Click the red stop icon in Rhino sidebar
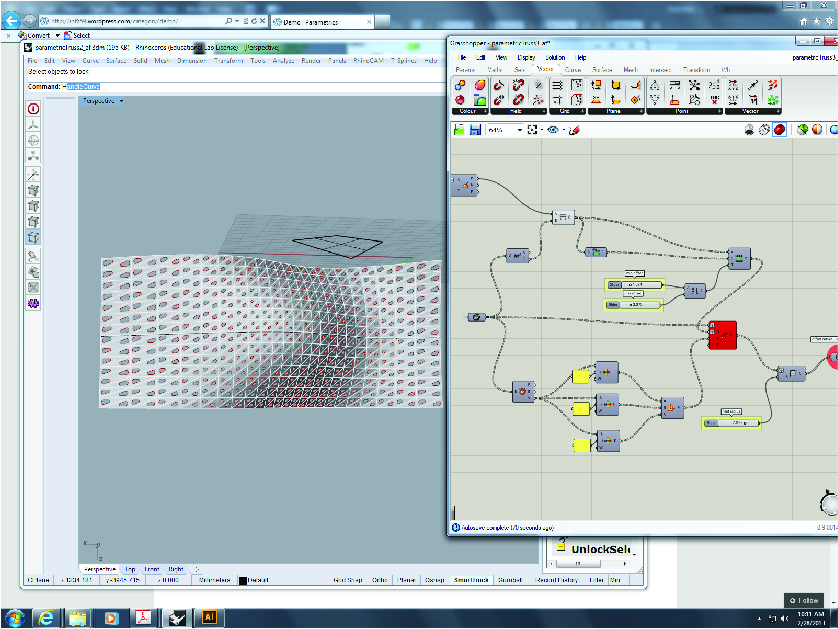This screenshot has width=838, height=629. [x=33, y=108]
